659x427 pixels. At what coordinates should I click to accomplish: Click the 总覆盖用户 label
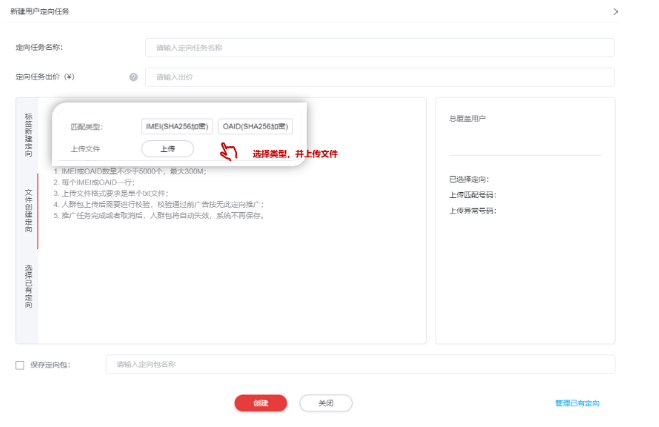[467, 119]
